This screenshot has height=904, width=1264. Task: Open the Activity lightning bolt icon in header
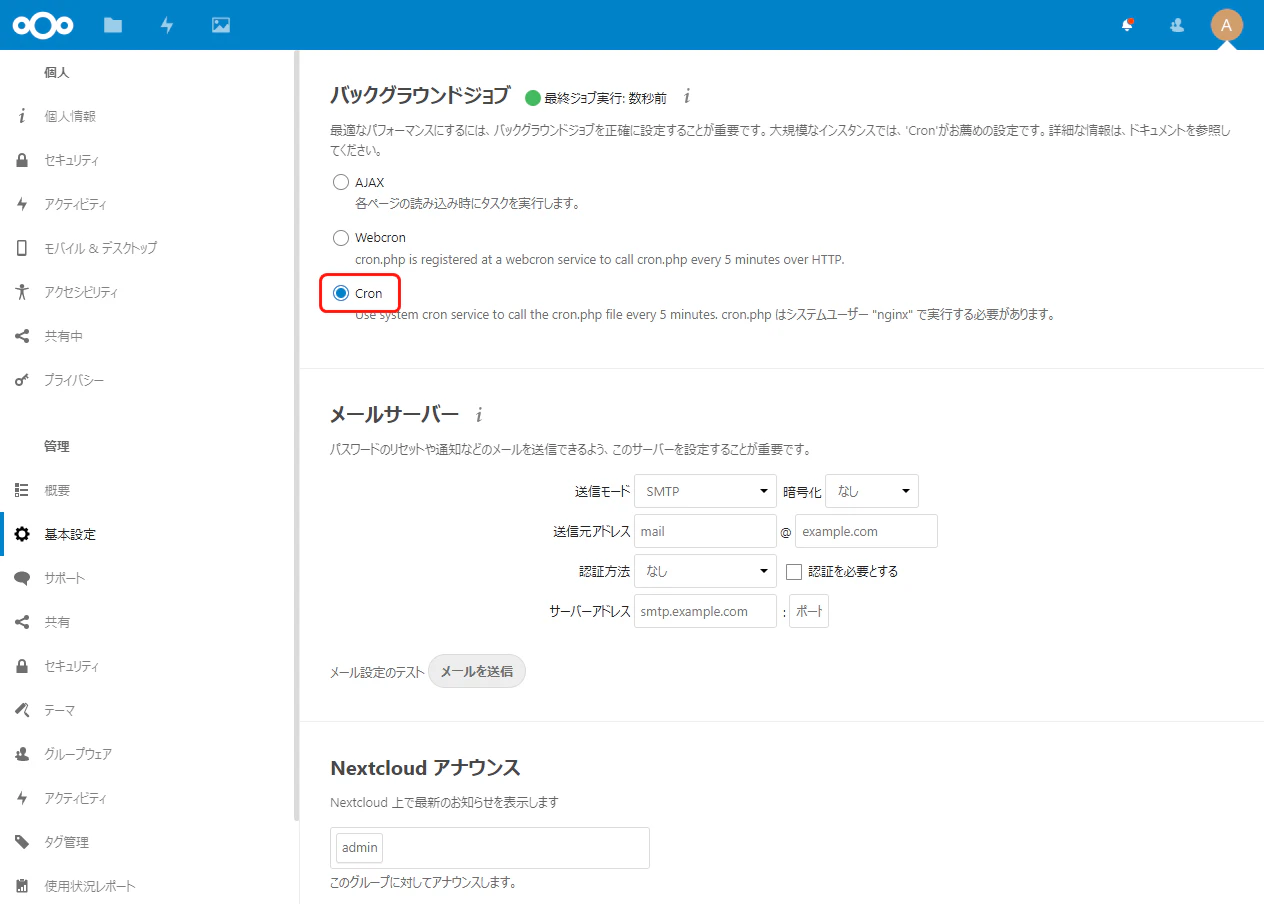[x=167, y=25]
